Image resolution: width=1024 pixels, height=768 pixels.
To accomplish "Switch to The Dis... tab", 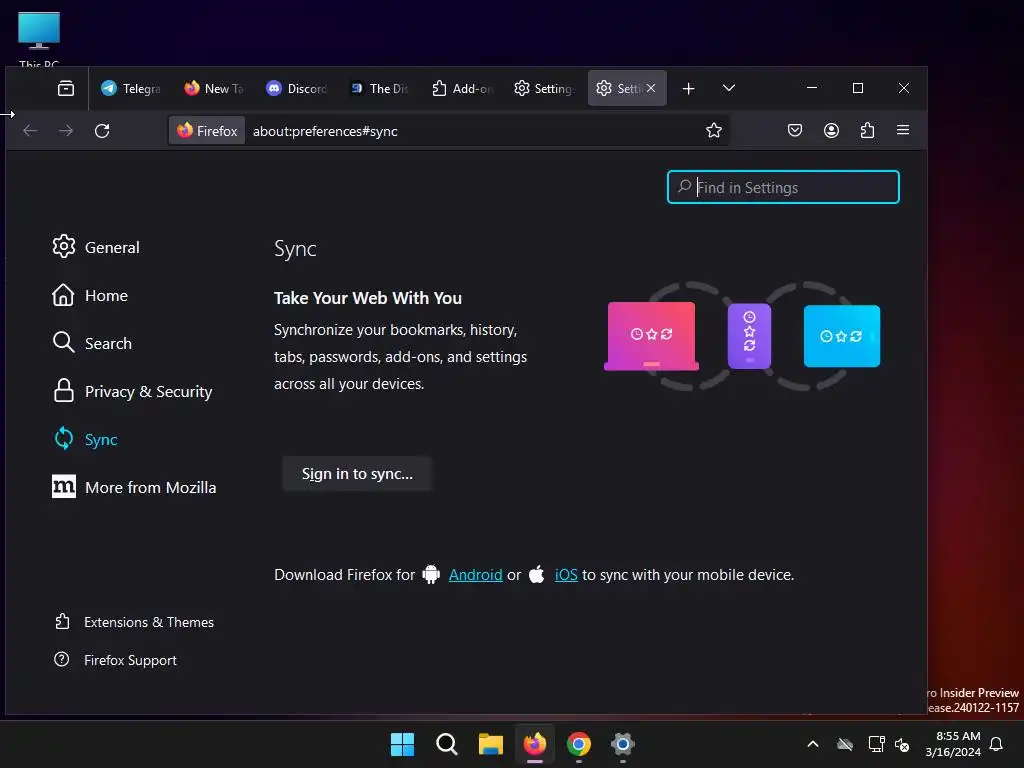I will pos(379,88).
